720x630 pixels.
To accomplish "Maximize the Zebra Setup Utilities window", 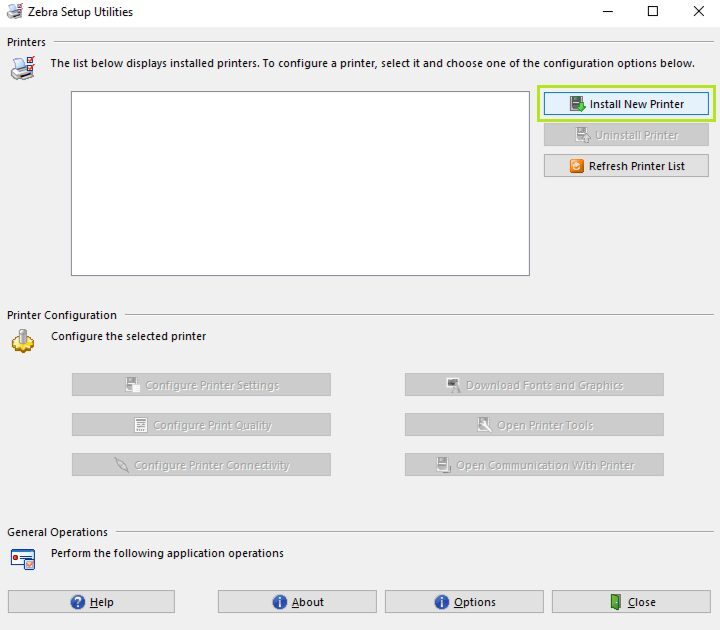I will [x=652, y=11].
